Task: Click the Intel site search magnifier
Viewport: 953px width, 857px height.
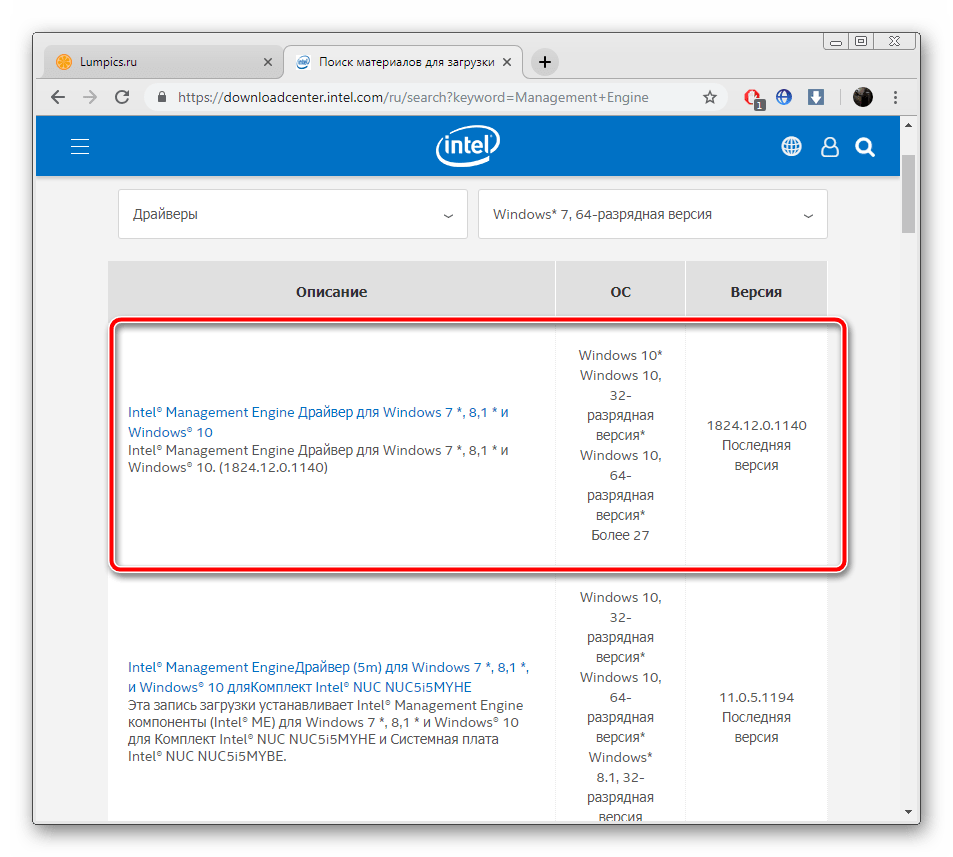Action: click(x=865, y=147)
